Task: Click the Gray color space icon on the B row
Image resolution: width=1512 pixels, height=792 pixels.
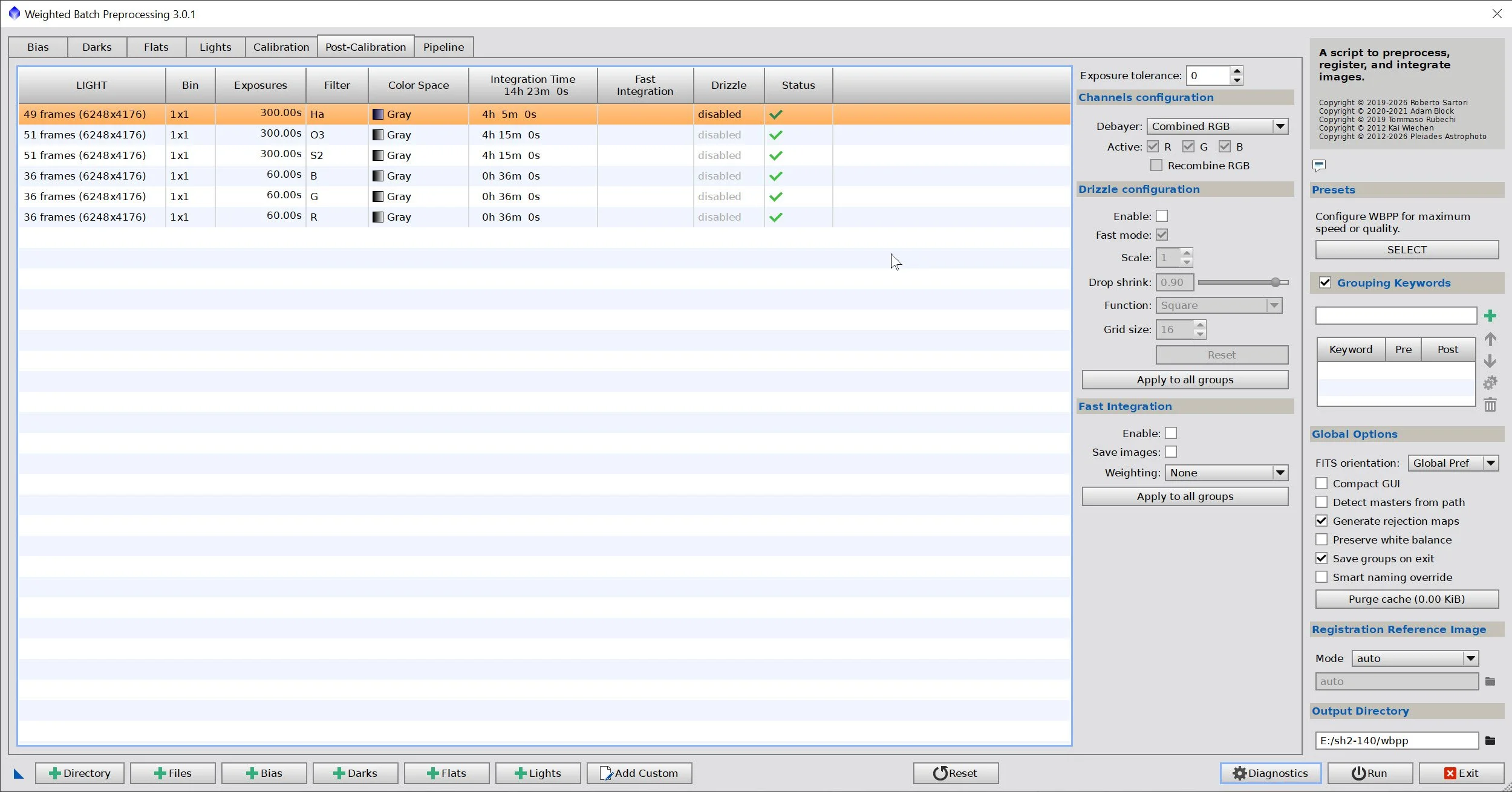Action: pos(378,176)
